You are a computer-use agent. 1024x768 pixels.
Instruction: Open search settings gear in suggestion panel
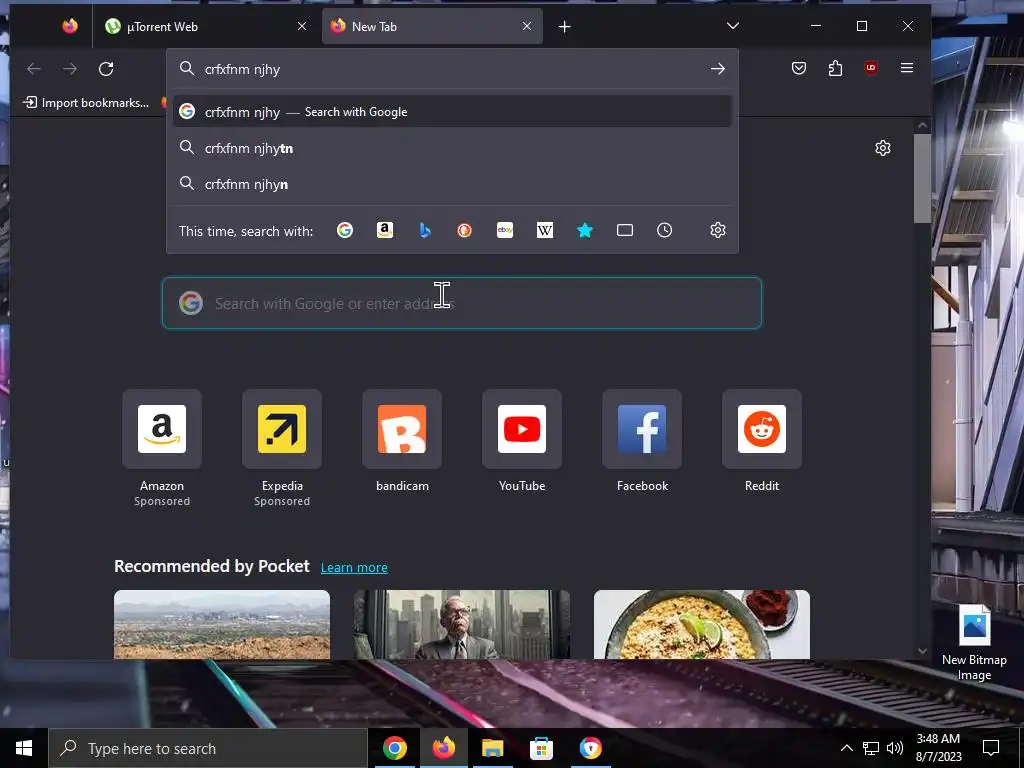point(718,230)
